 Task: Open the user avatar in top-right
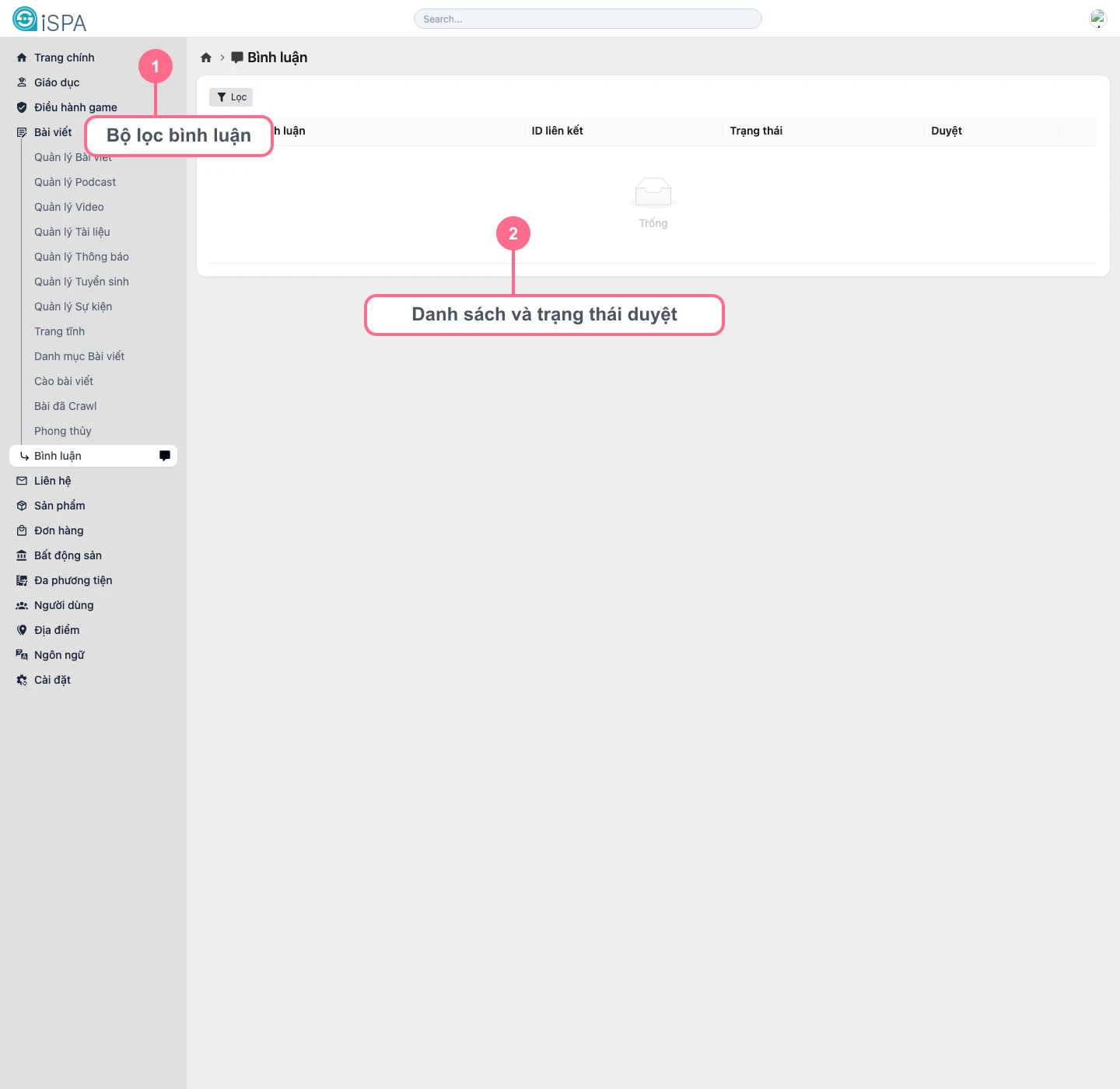coord(1097,19)
